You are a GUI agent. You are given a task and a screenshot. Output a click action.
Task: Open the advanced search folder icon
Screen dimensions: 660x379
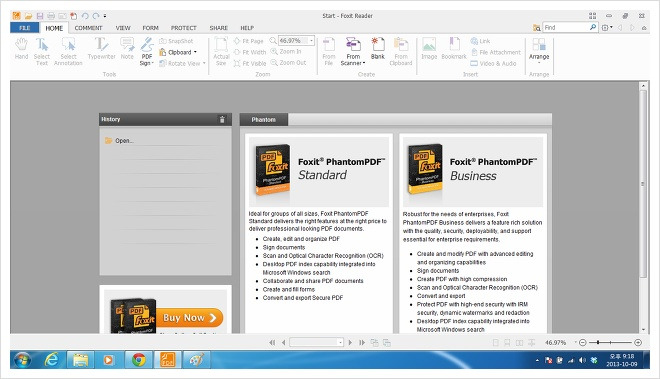click(537, 28)
